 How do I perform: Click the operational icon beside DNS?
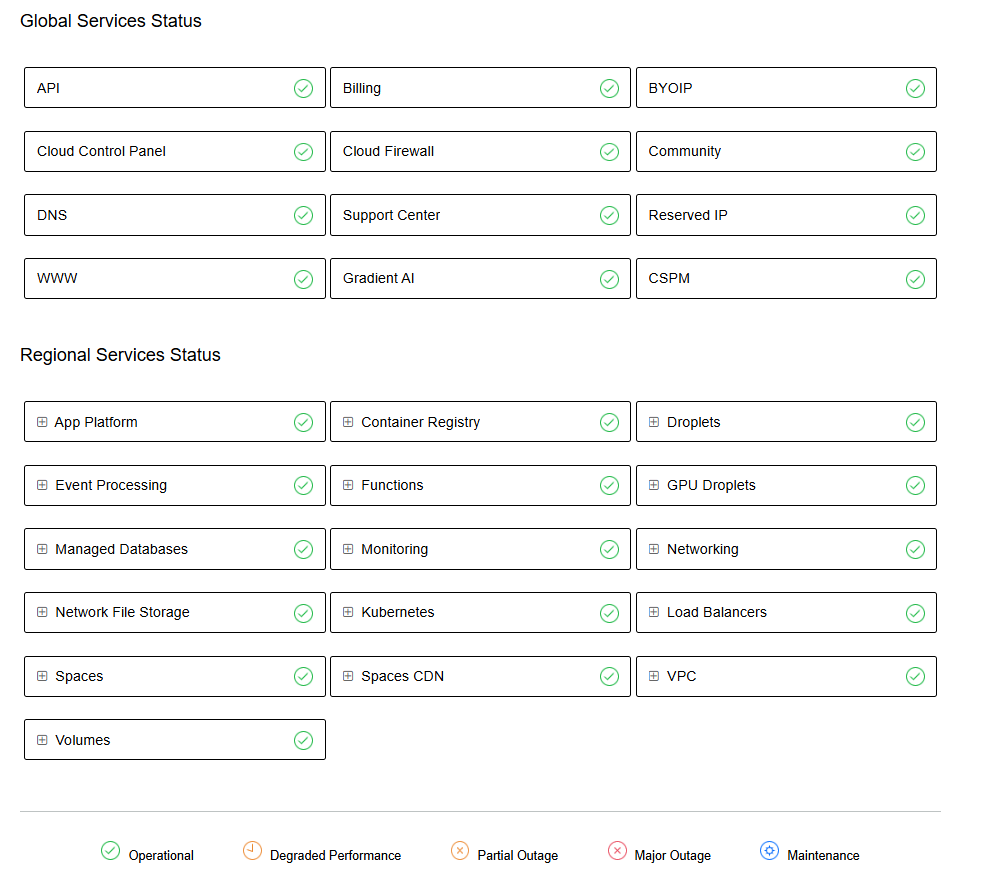[x=303, y=215]
